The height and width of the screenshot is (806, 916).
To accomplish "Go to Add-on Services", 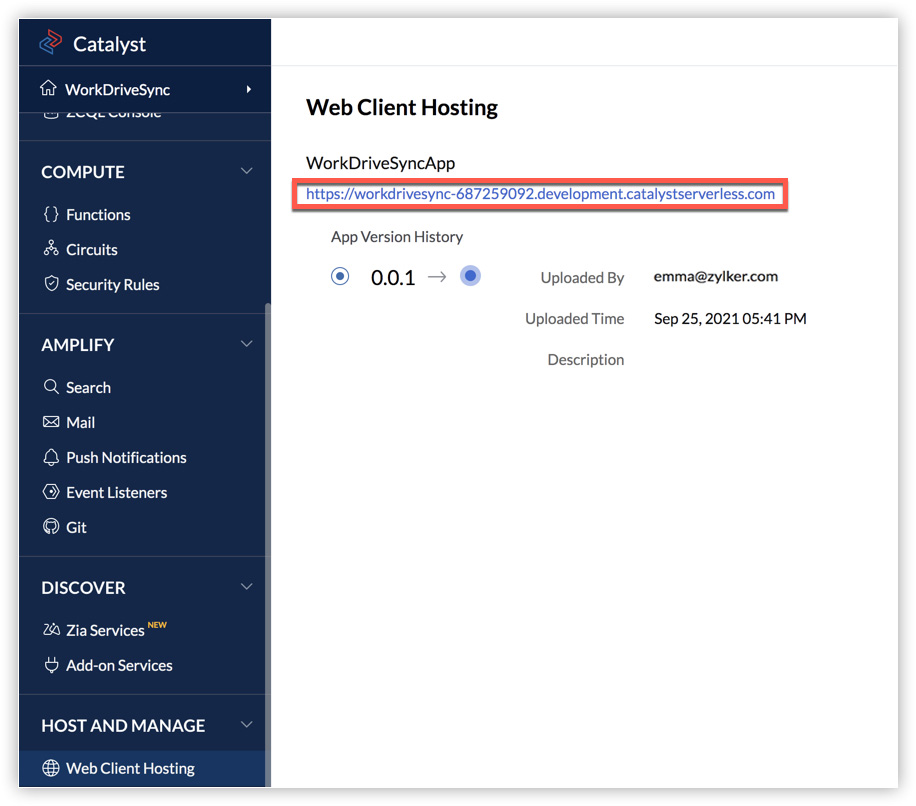I will coord(119,665).
